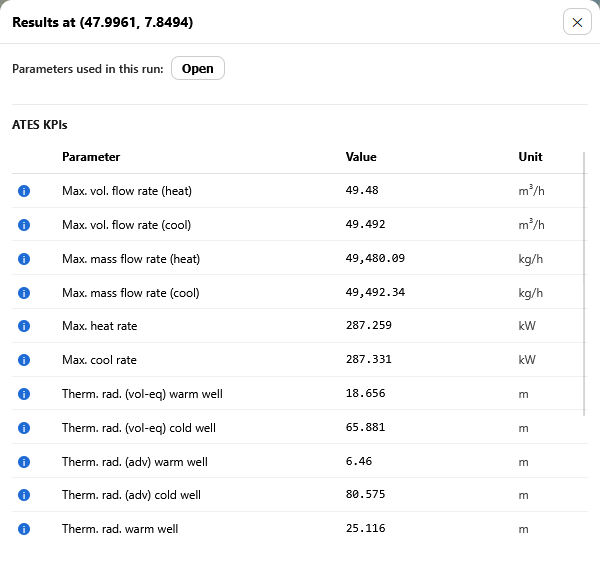The height and width of the screenshot is (561, 600).
Task: Click the value 25.116
Action: [x=365, y=528]
